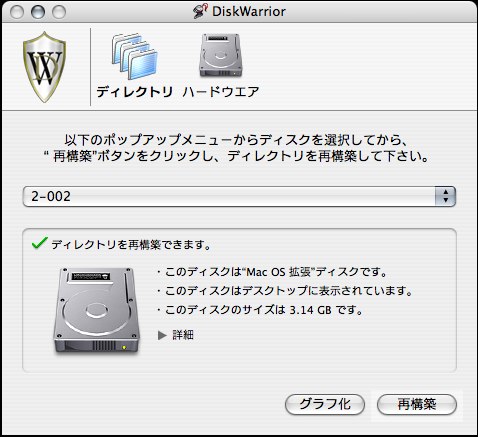Close the DiskWarrior window
The width and height of the screenshot is (478, 437).
tap(17, 12)
